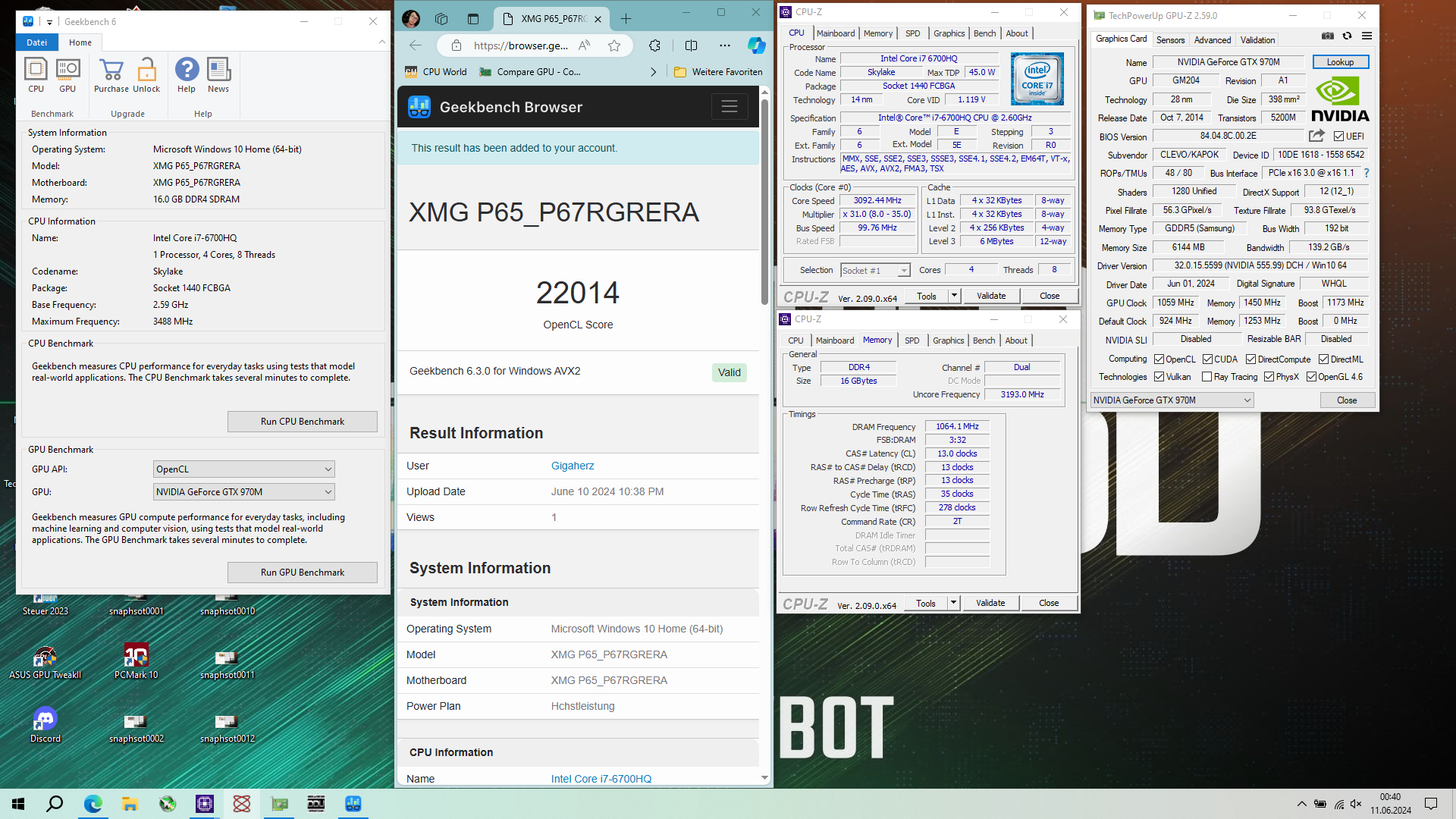Open Intel Core i7-6700HQ link
Screen dimensions: 1456x819
(601, 779)
